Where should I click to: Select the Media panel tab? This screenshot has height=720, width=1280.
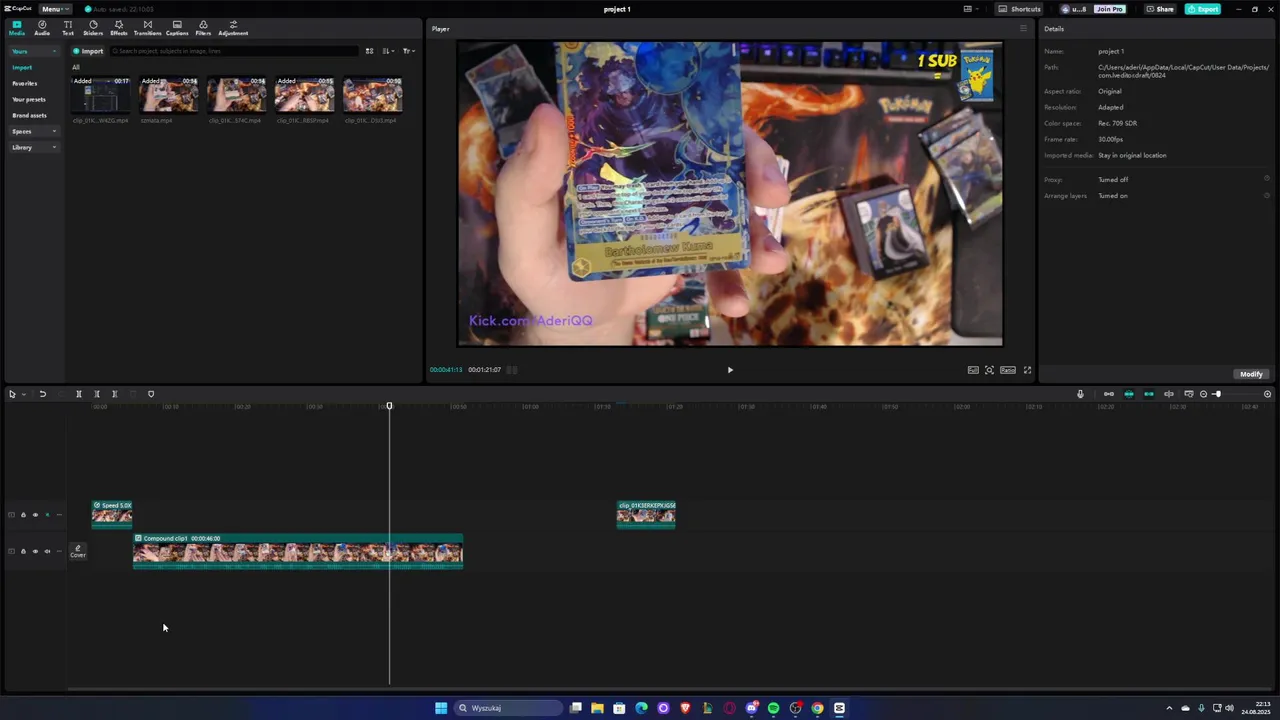[x=17, y=27]
